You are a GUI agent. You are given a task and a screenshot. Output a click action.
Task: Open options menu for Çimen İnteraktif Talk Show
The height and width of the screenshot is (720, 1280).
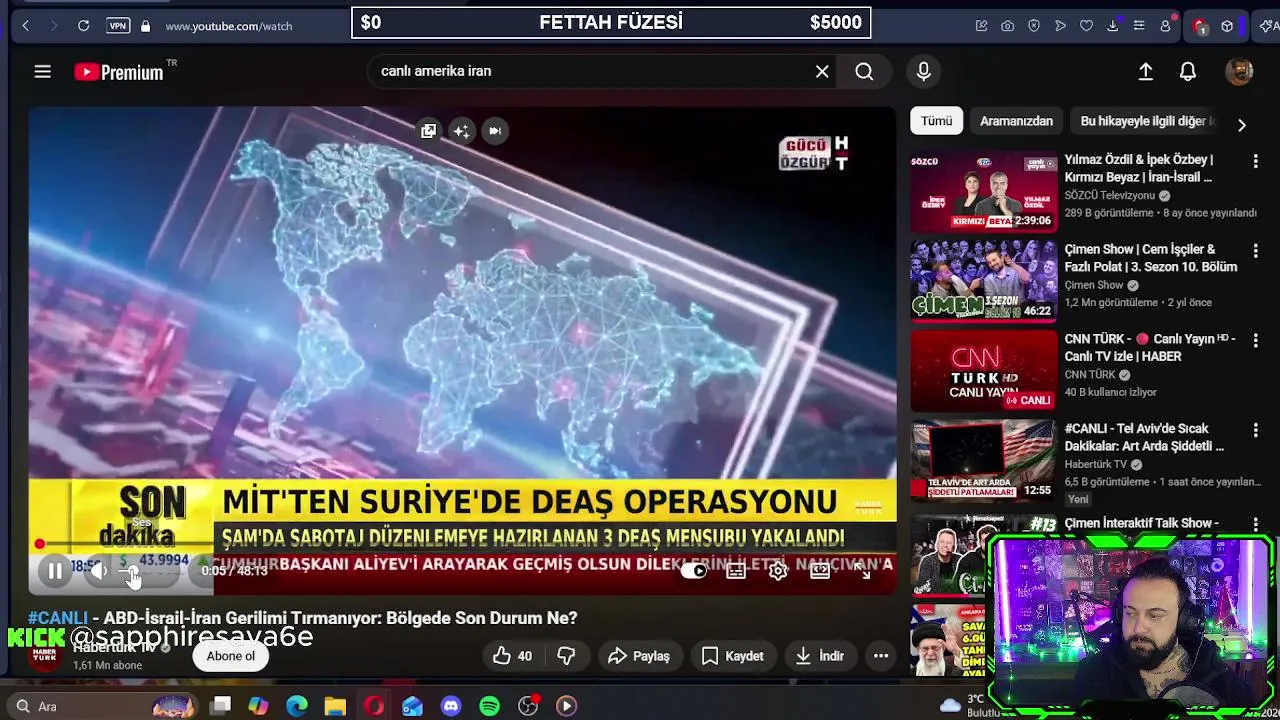pyautogui.click(x=1256, y=524)
